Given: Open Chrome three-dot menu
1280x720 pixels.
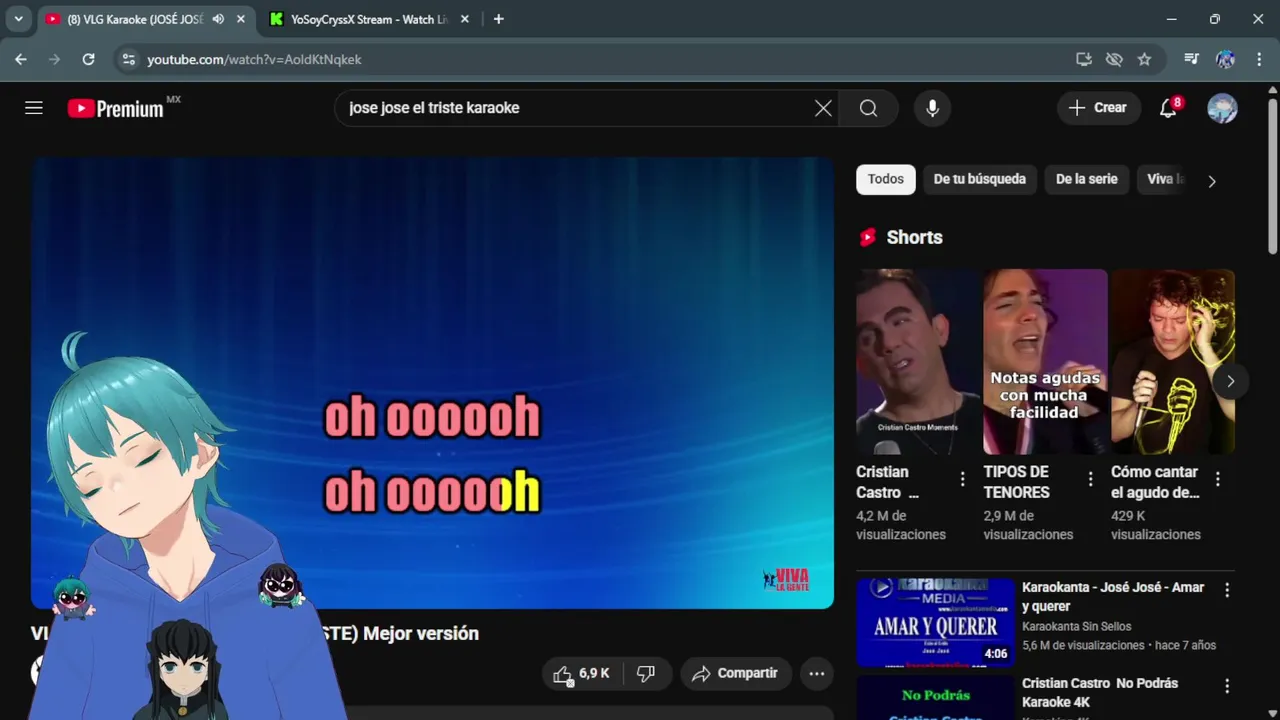Looking at the screenshot, I should point(1258,60).
